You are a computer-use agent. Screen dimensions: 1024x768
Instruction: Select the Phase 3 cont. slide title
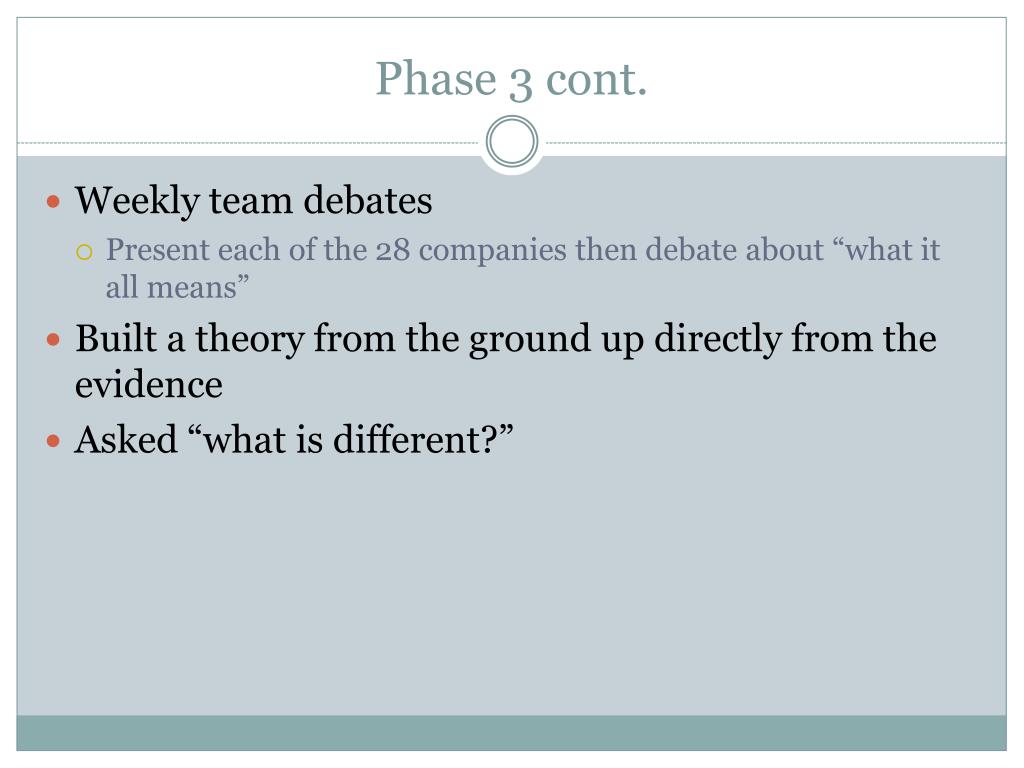pyautogui.click(x=511, y=79)
